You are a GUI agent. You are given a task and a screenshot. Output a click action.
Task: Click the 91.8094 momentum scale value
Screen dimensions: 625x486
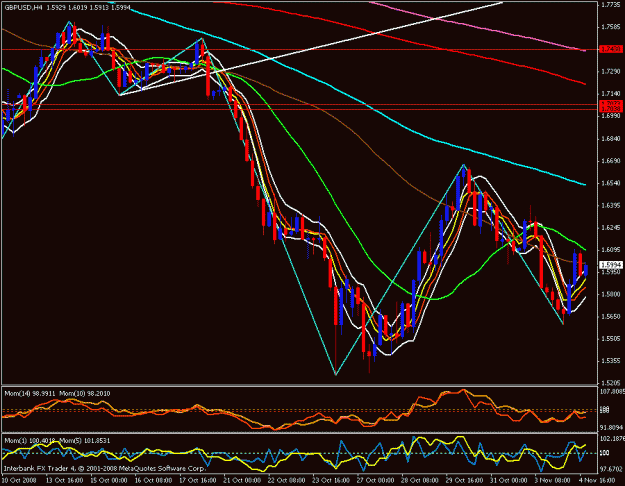(x=611, y=428)
